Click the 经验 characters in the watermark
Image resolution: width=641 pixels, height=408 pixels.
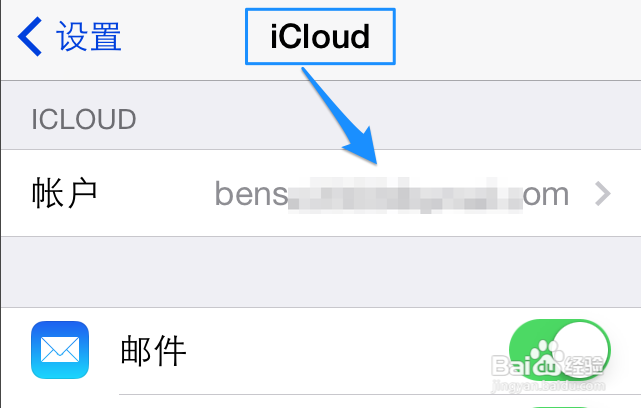pos(585,365)
